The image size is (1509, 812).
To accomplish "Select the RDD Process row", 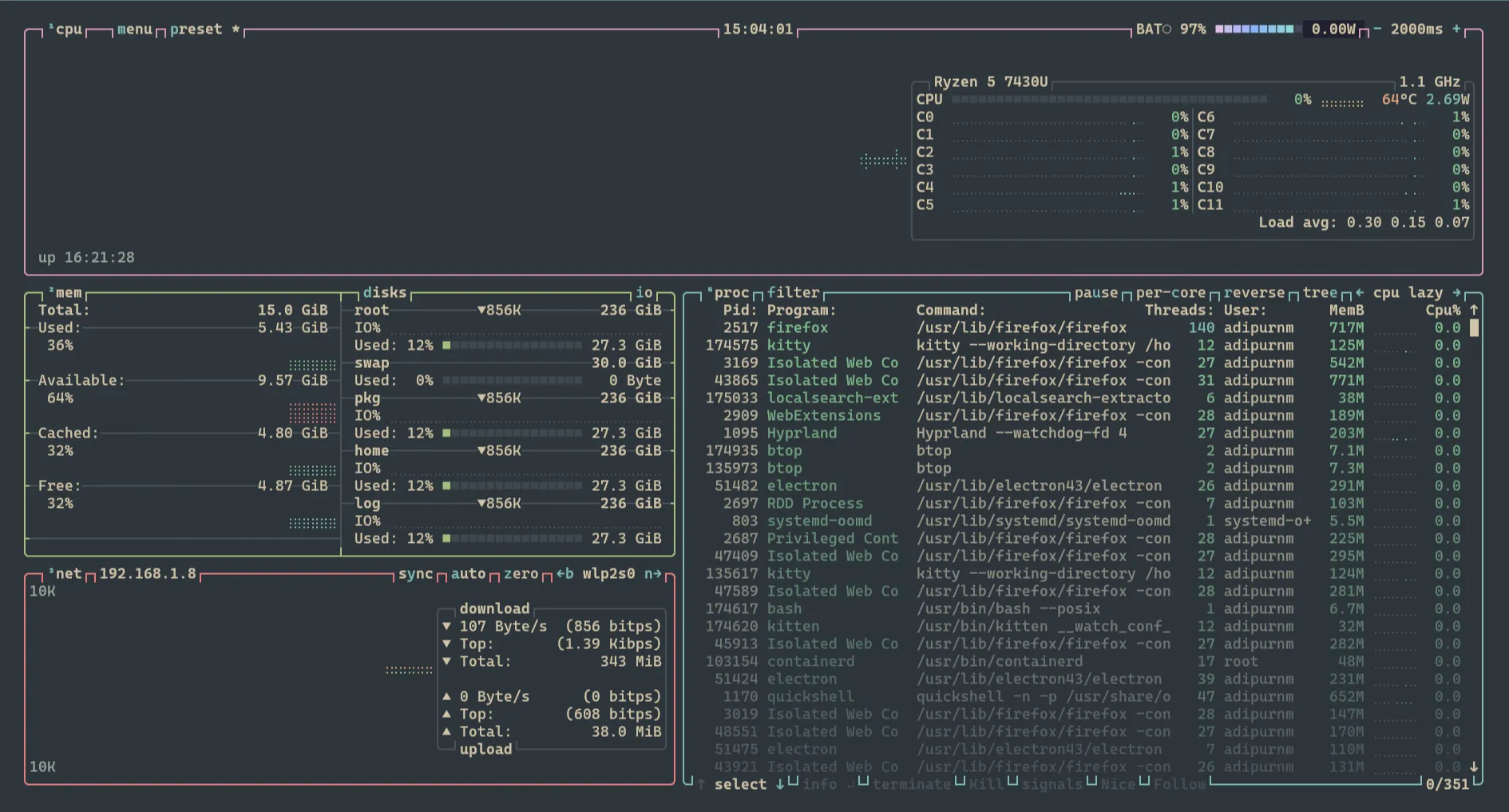I will point(1083,504).
